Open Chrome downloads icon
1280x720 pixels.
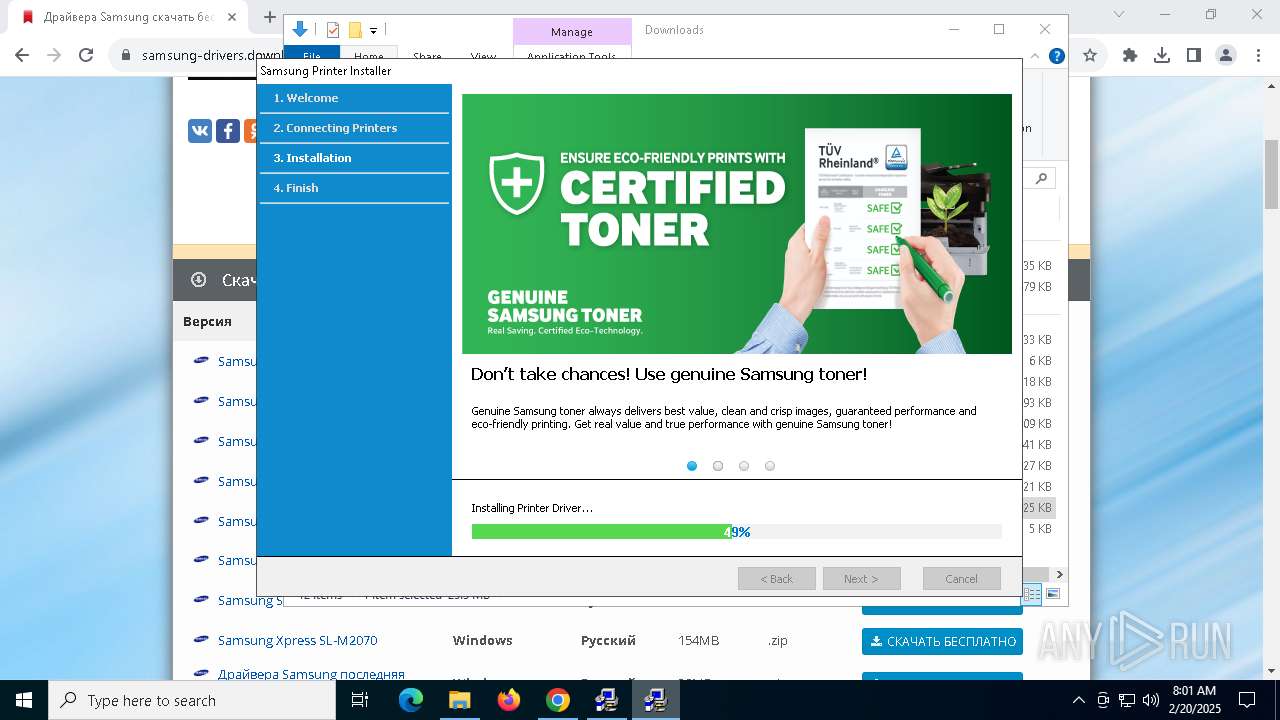click(1162, 56)
